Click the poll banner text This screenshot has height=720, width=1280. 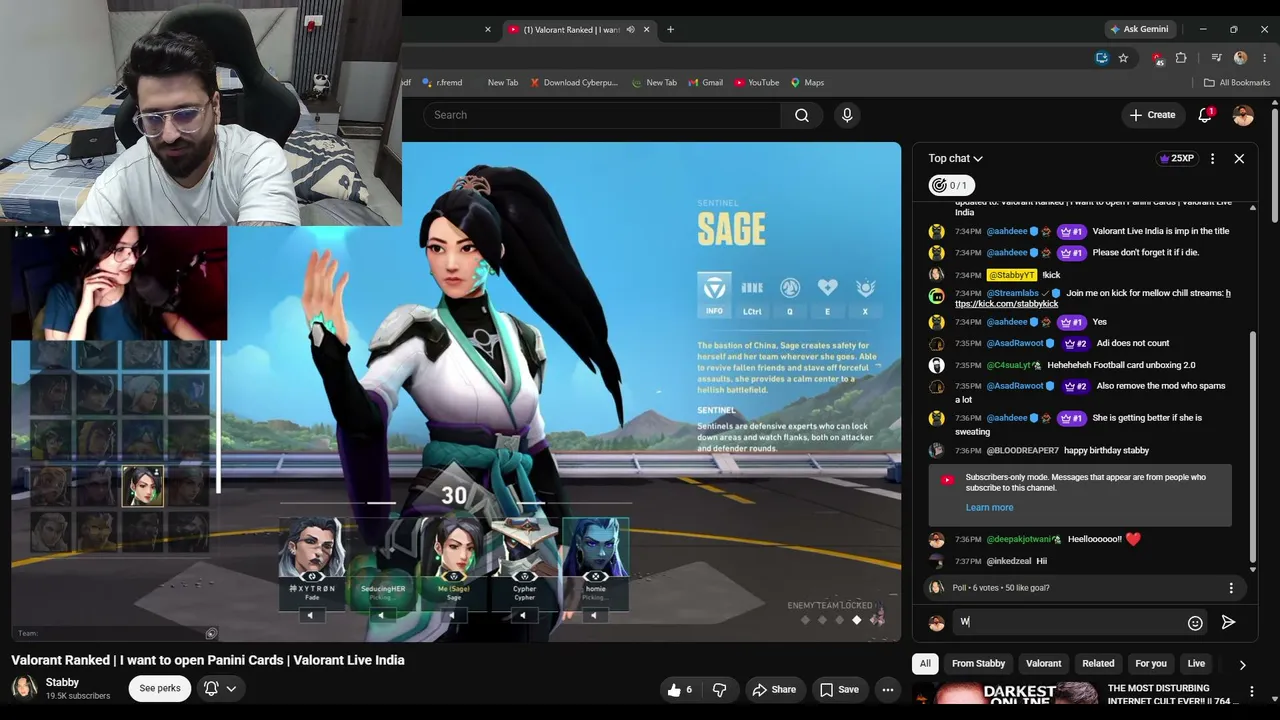click(x=1000, y=588)
